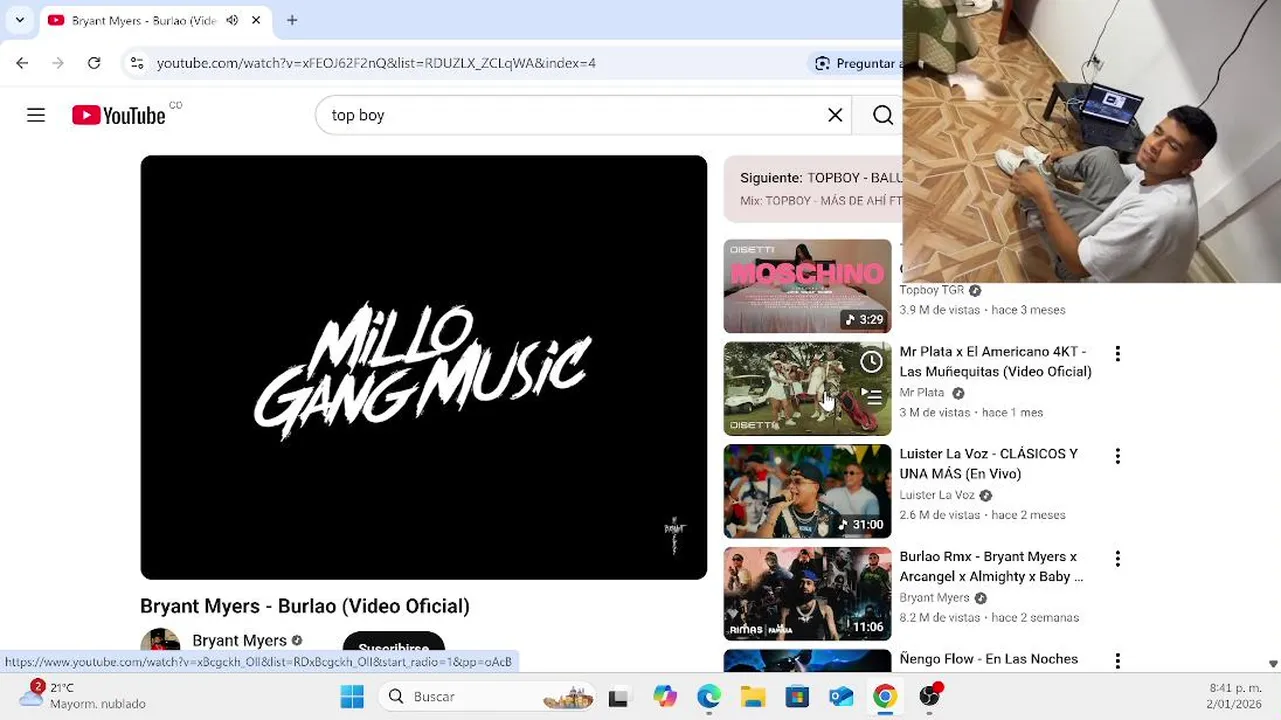Image resolution: width=1281 pixels, height=720 pixels.
Task: Open the Windows Start menu
Action: tap(352, 696)
